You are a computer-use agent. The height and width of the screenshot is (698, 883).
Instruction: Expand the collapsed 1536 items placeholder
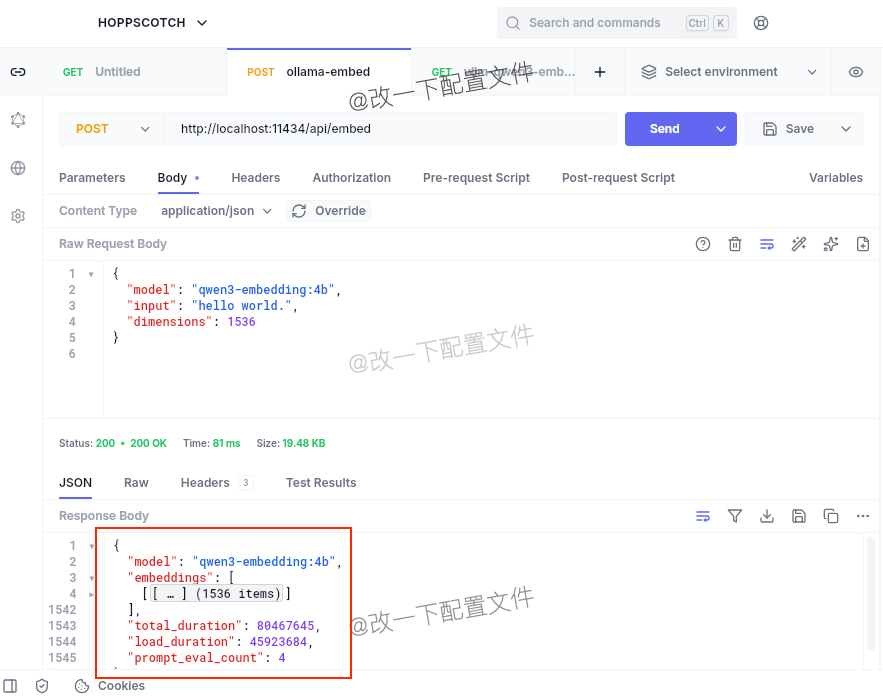(x=217, y=594)
